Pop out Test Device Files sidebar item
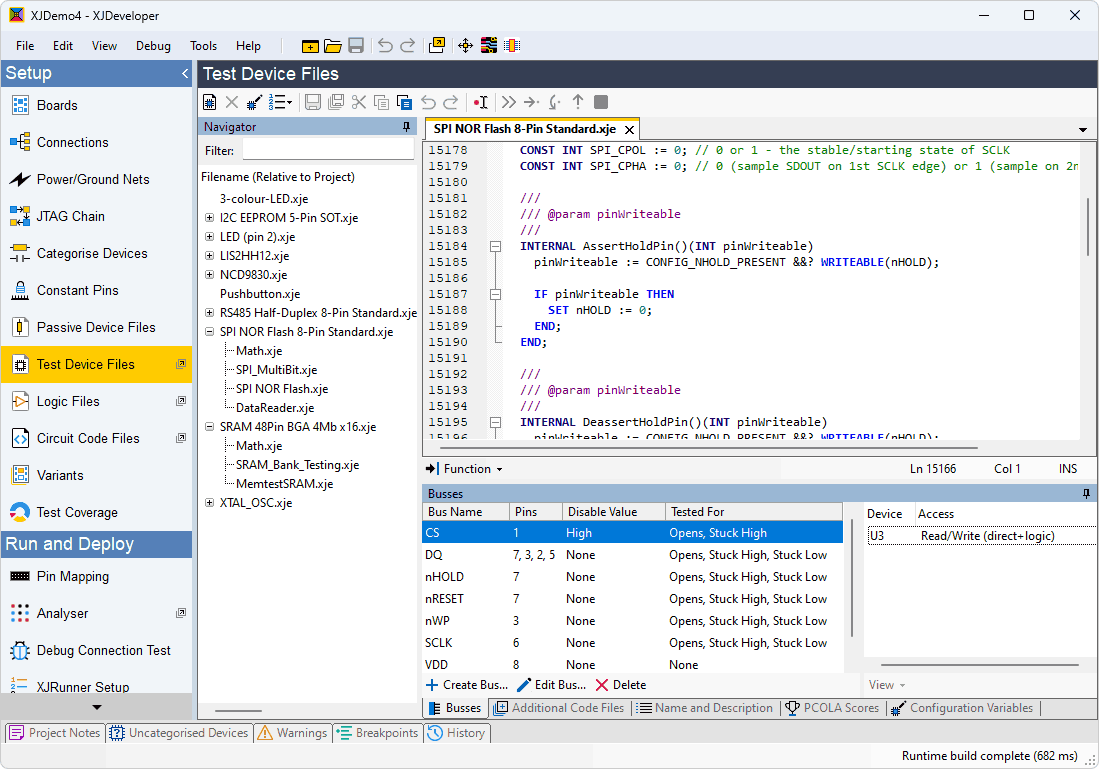 pyautogui.click(x=181, y=364)
